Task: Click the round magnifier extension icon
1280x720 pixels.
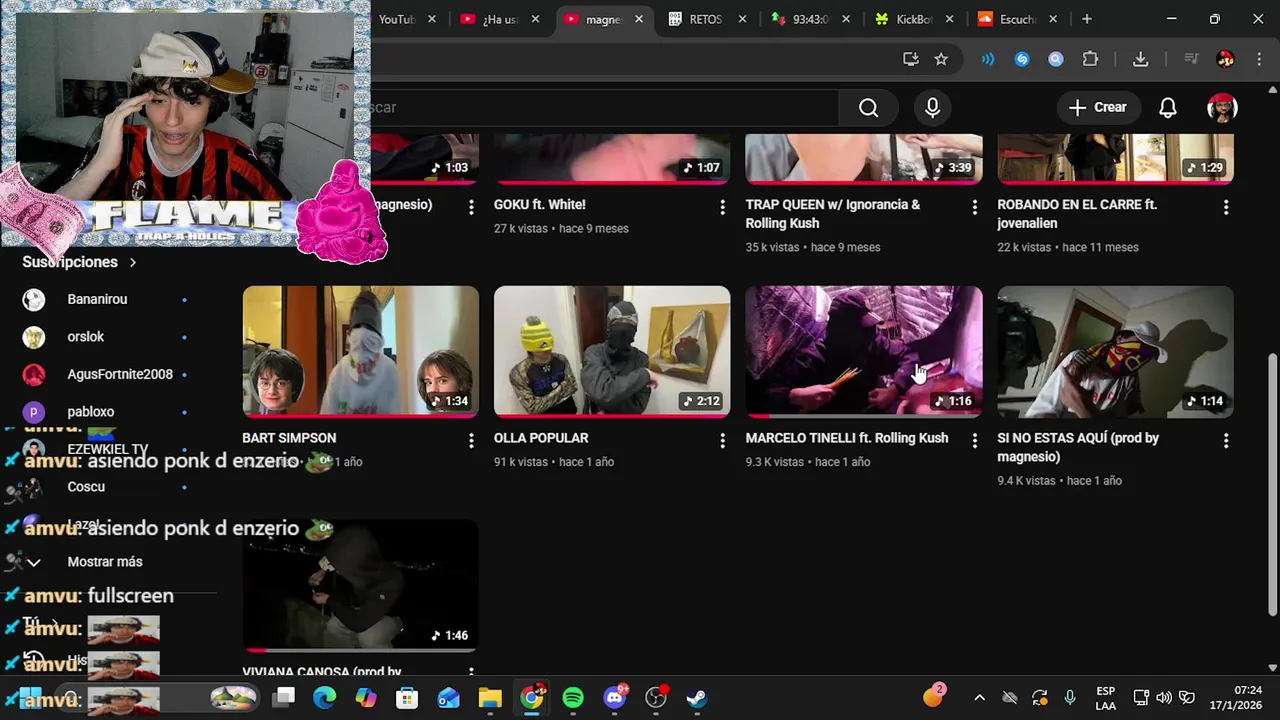Action: (x=1056, y=59)
